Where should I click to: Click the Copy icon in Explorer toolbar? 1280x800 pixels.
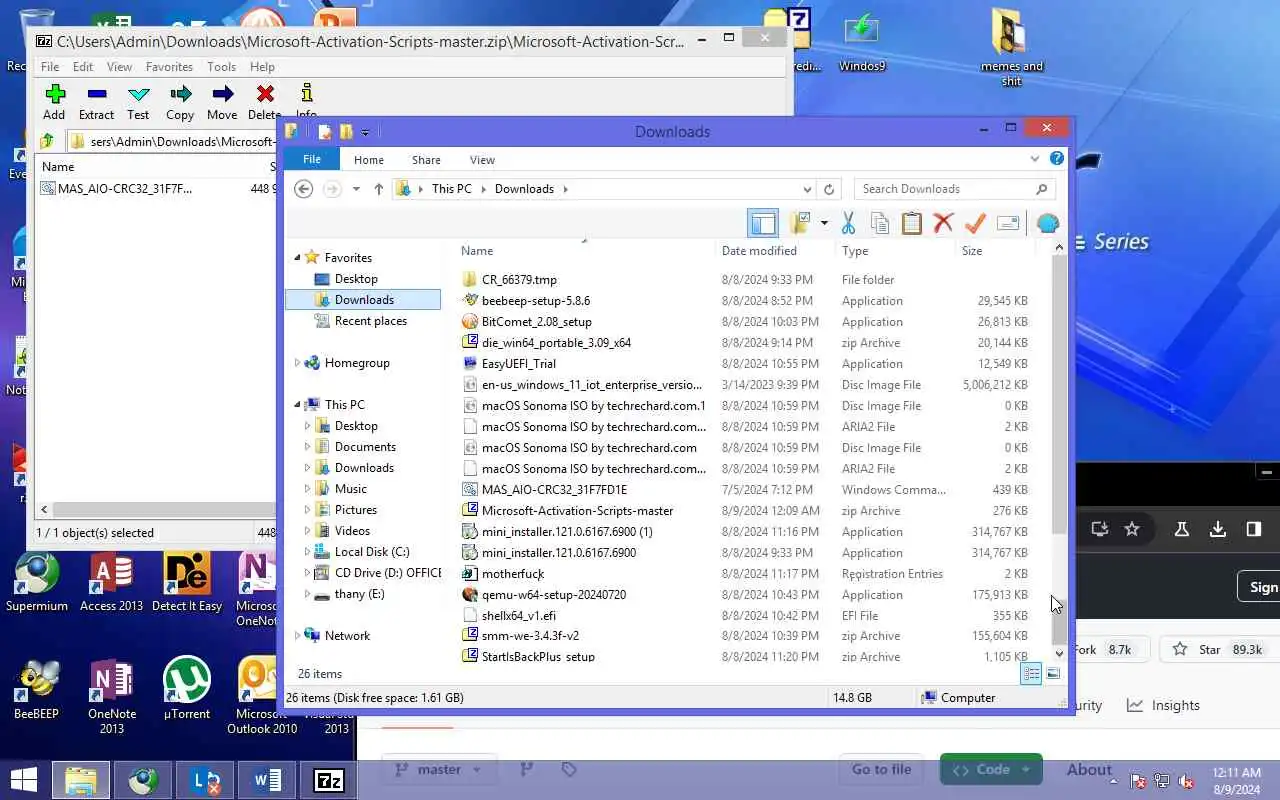tap(880, 223)
